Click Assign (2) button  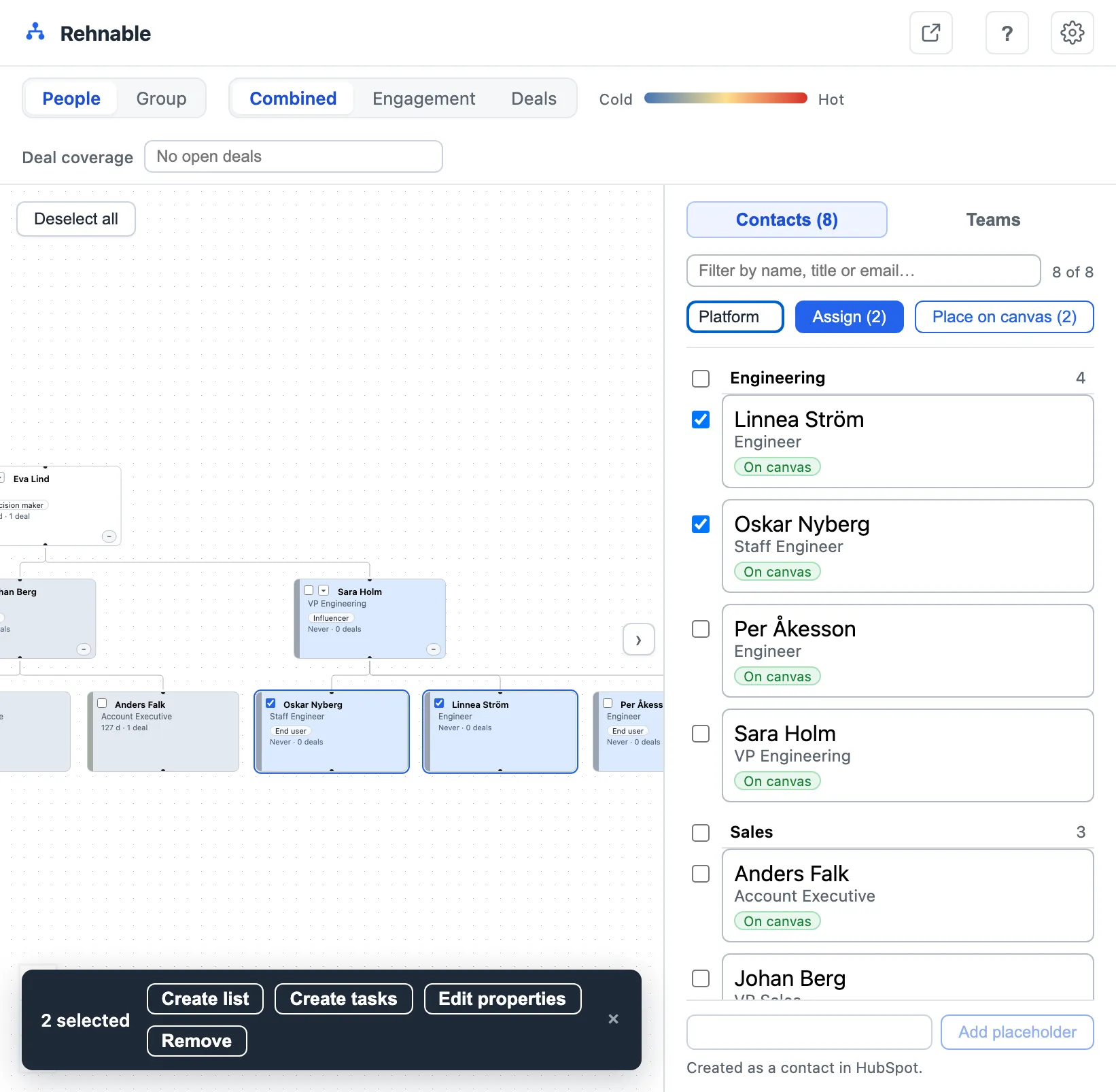[x=849, y=317]
